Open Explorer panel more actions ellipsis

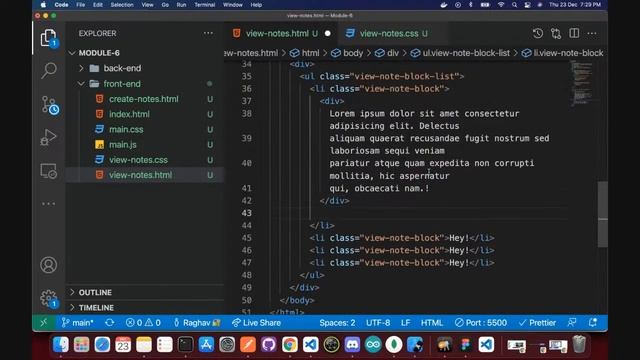(x=208, y=33)
